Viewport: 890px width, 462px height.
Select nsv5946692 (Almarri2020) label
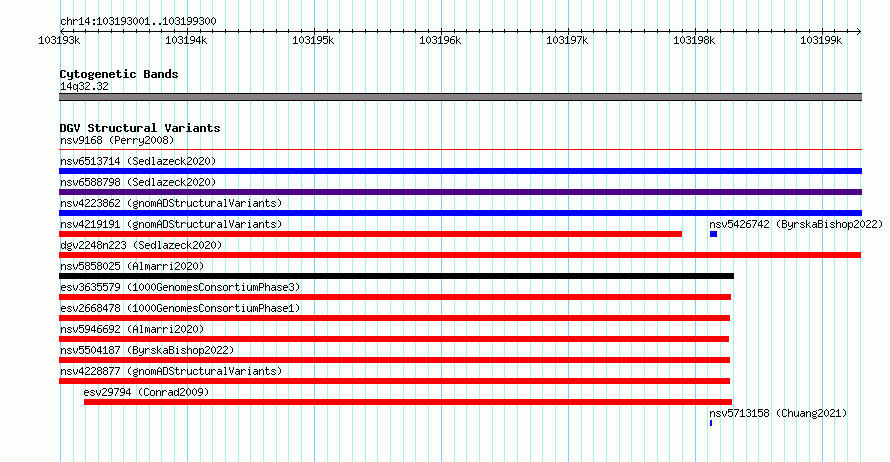tap(132, 329)
